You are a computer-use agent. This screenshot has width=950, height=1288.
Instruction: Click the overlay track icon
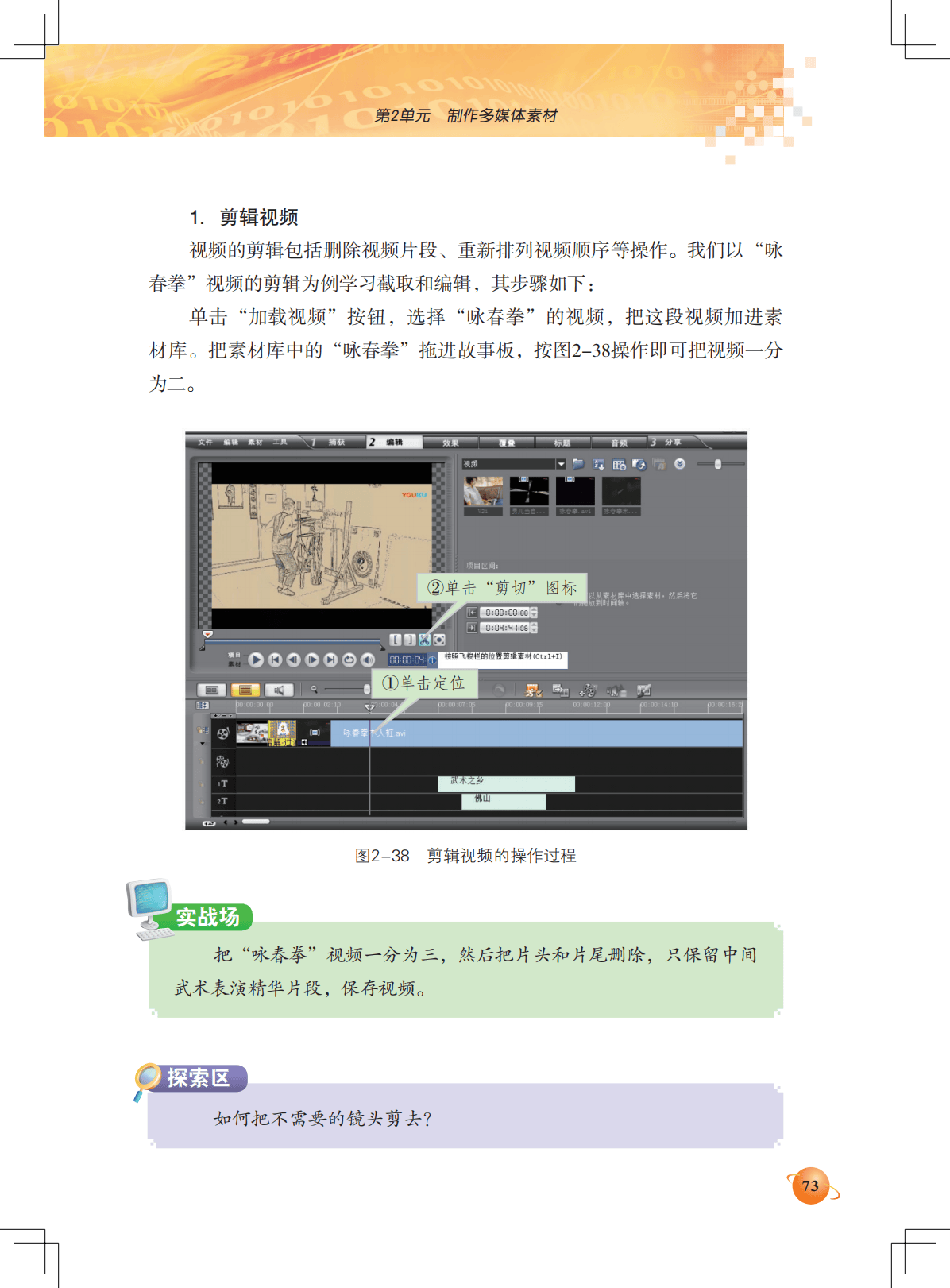click(222, 761)
